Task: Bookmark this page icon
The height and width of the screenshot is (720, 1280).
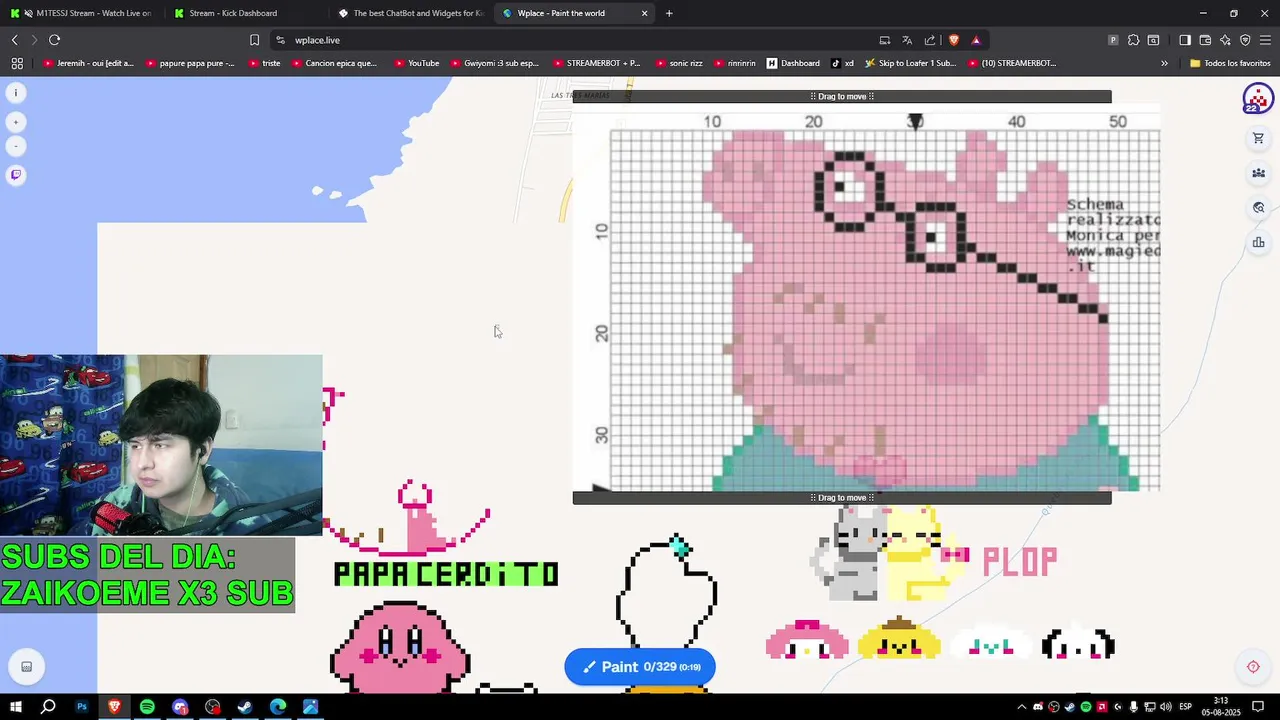Action: (254, 40)
